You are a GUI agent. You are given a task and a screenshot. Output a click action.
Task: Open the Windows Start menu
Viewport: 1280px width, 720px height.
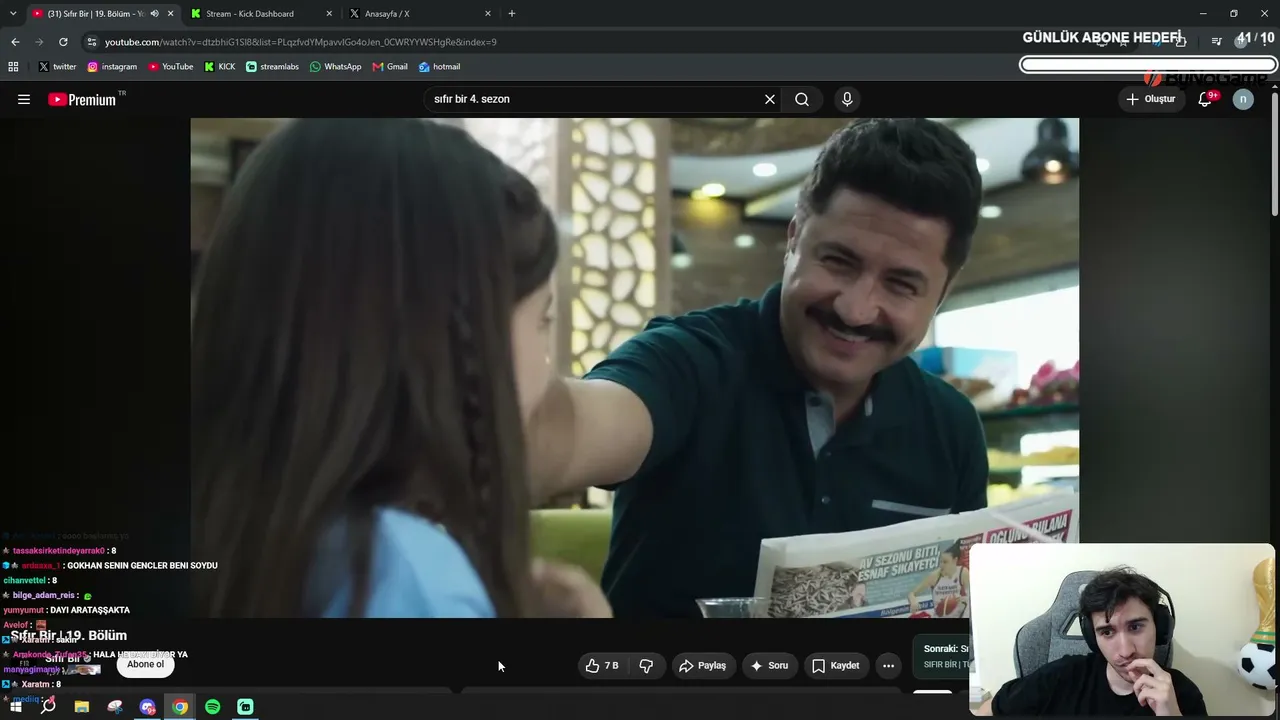click(x=15, y=707)
